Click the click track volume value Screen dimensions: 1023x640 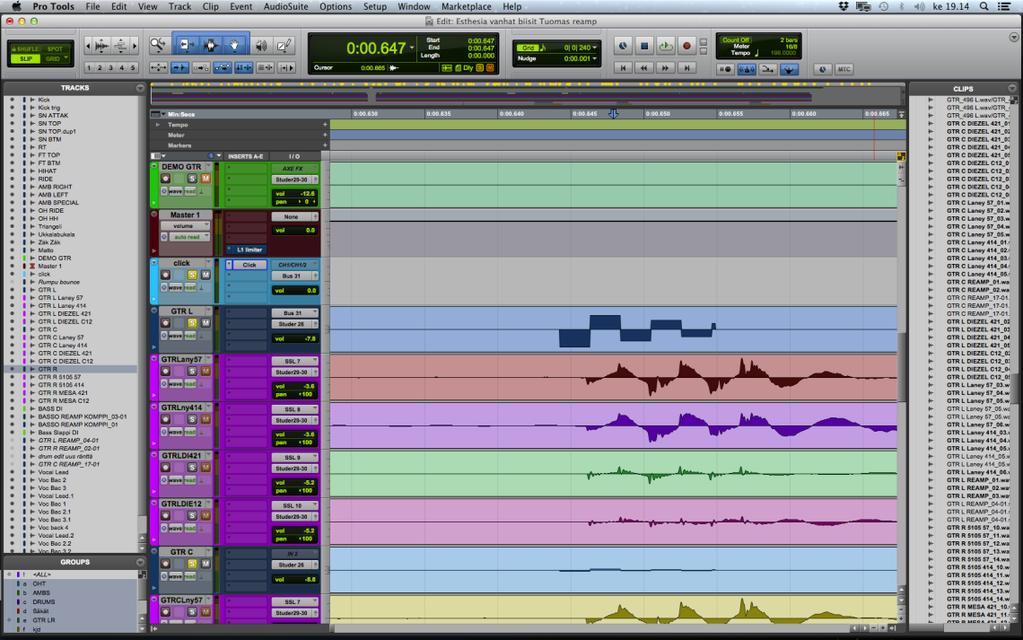295,290
